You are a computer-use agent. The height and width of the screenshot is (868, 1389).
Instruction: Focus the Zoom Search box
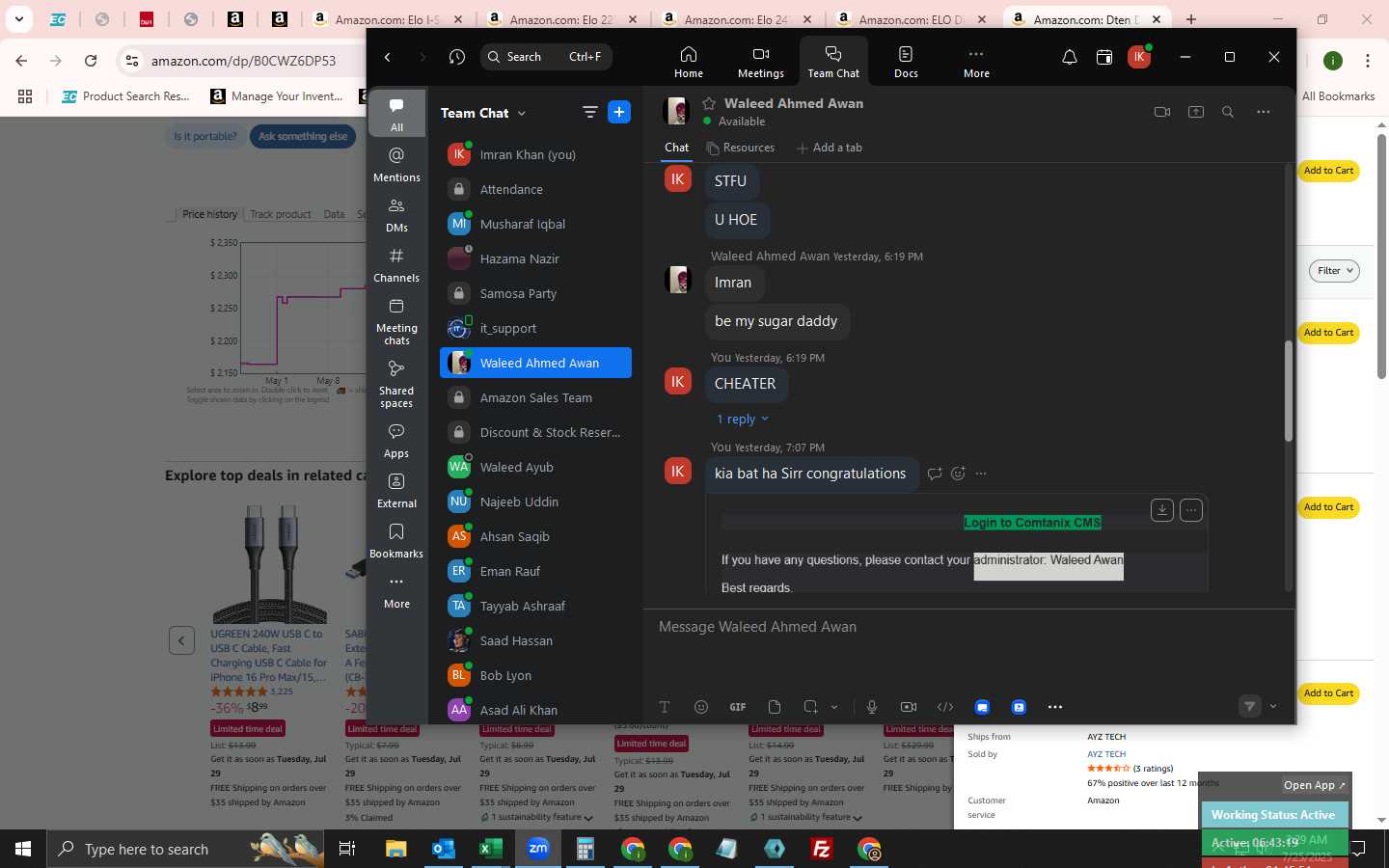546,57
